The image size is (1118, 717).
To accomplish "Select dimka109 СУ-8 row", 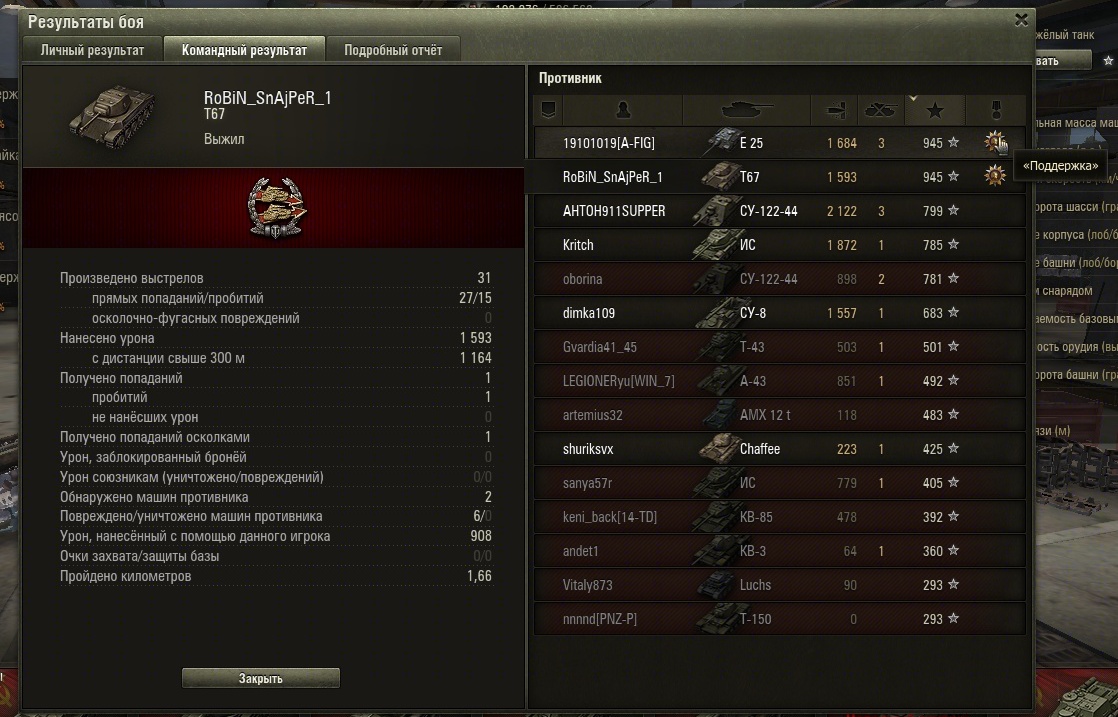I will (779, 313).
